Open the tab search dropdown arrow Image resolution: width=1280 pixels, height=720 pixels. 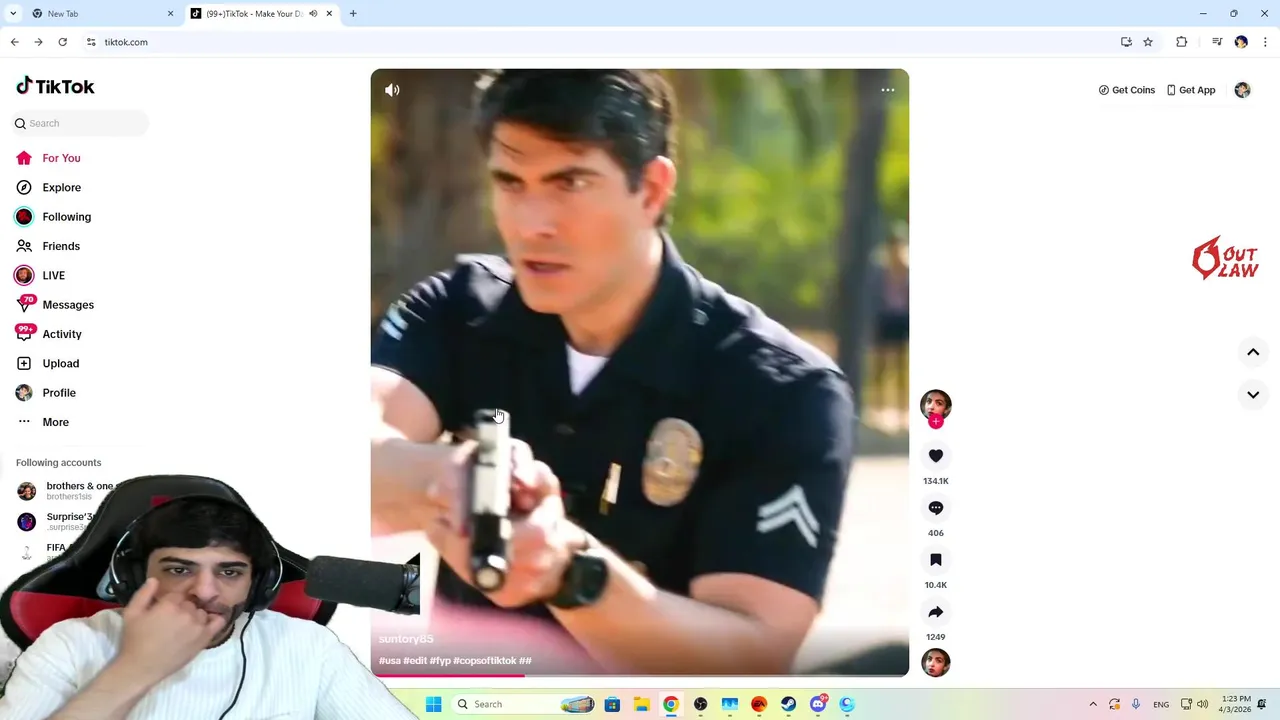tap(12, 14)
